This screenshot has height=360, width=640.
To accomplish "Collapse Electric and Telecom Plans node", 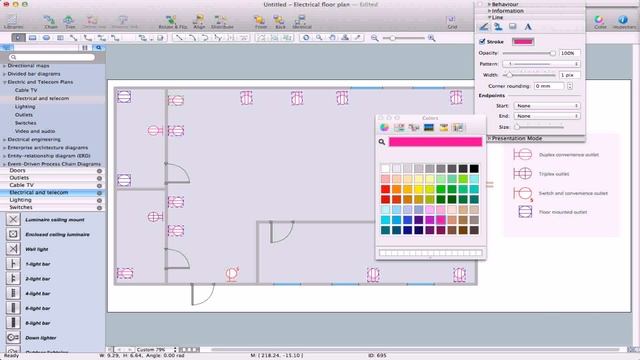I will click(4, 82).
